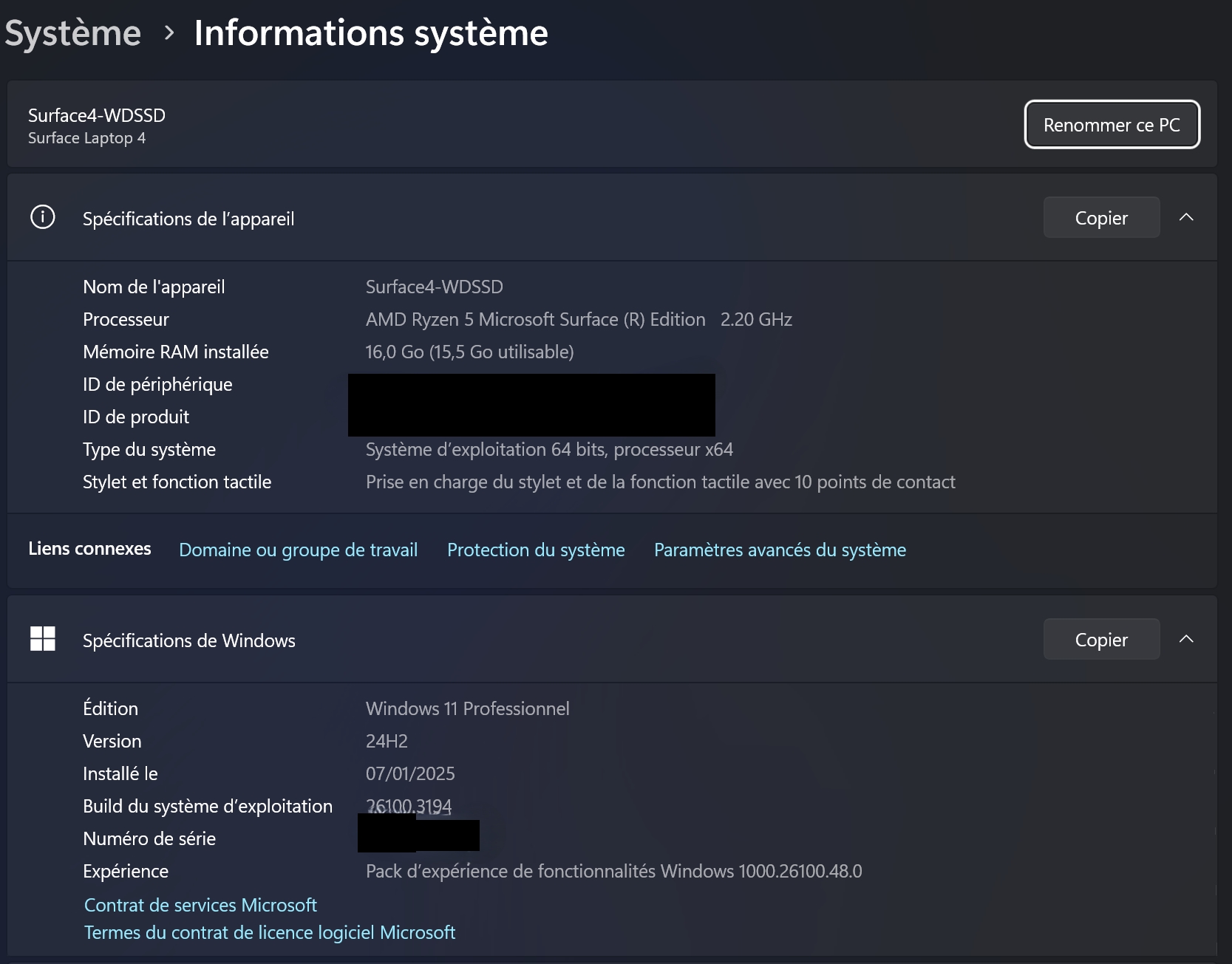The image size is (1232, 964).
Task: Open the Contrat de services Microsoft link
Action: (200, 905)
